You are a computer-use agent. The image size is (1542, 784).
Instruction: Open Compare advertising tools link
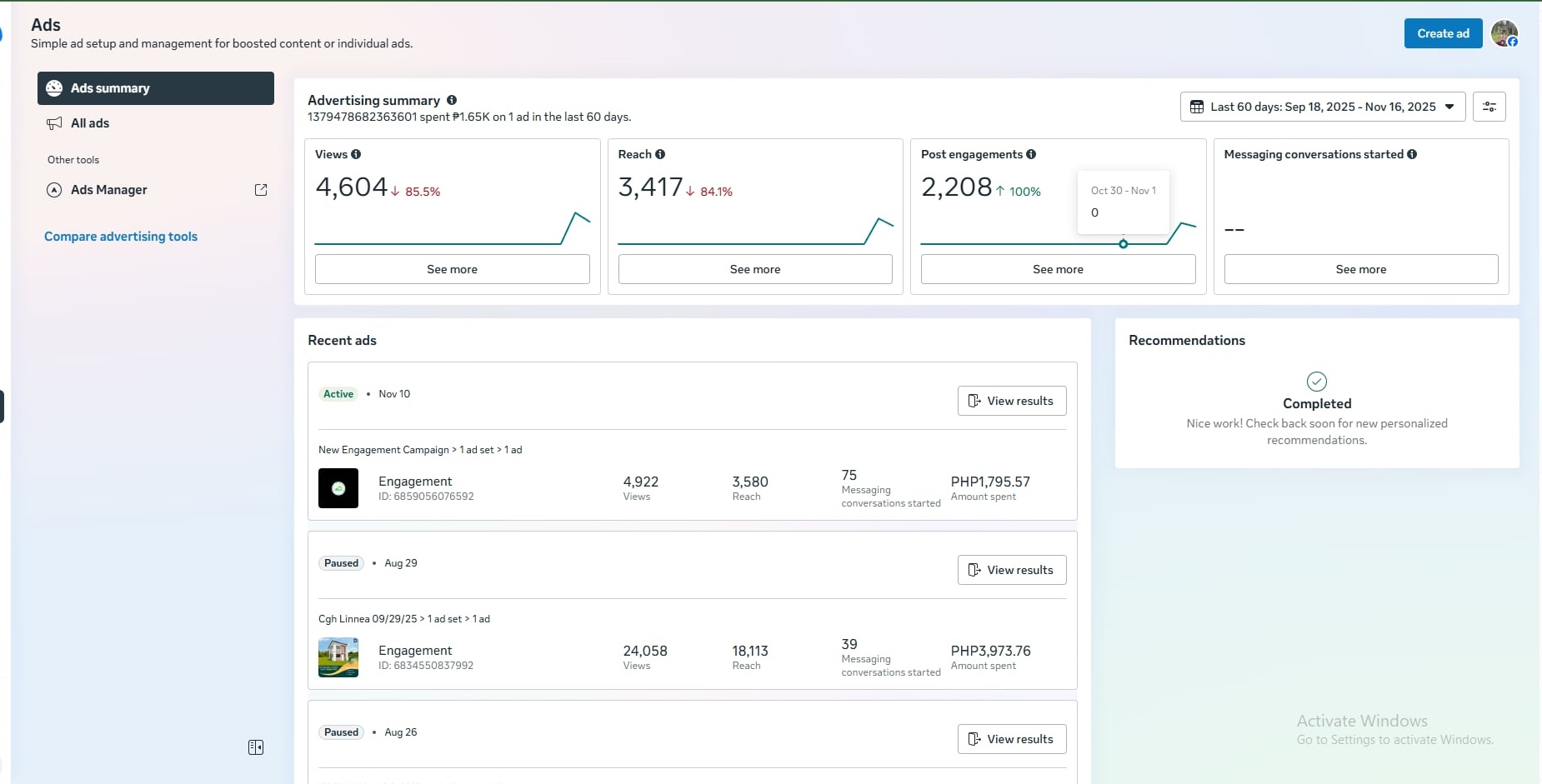pos(121,237)
